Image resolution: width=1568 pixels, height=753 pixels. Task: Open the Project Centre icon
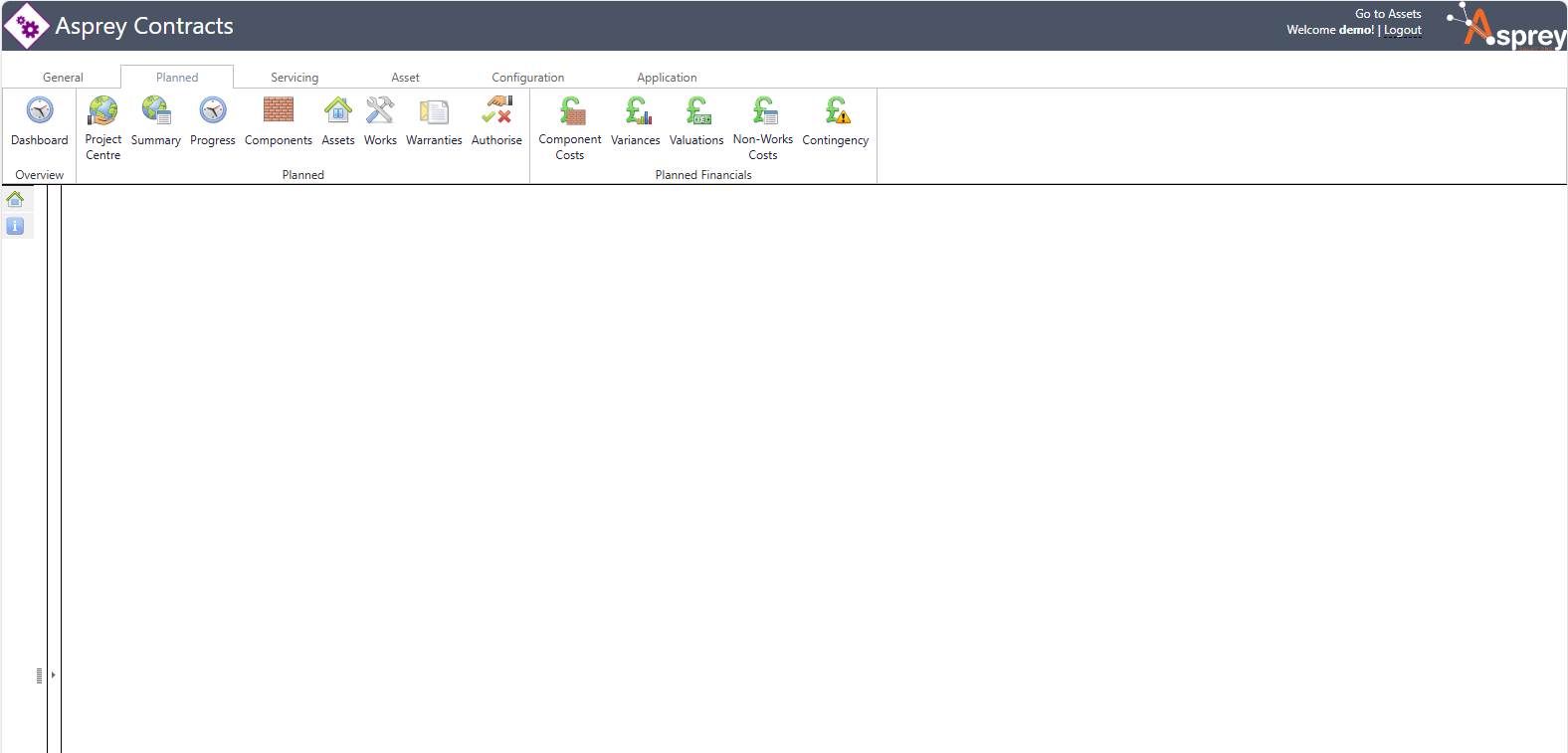(102, 111)
